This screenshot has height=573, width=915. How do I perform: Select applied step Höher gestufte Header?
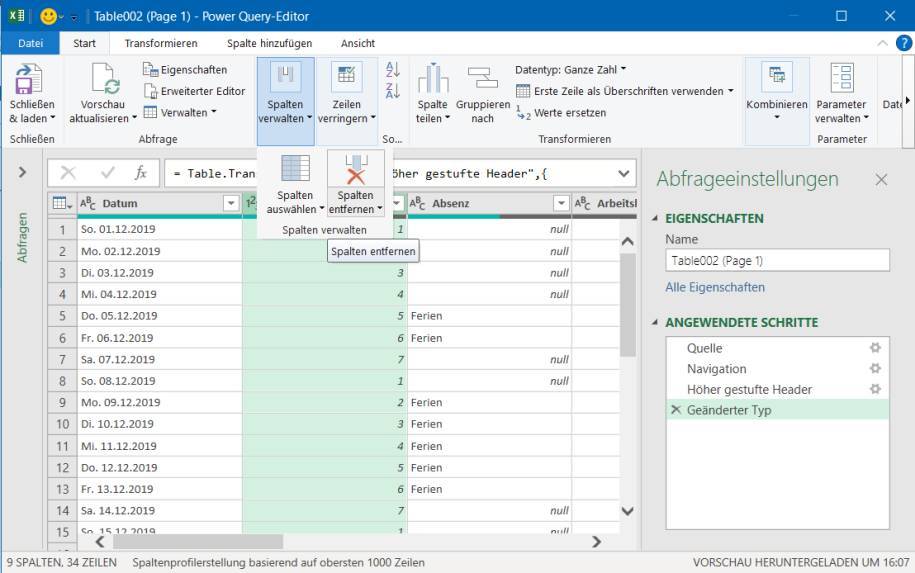pos(749,389)
